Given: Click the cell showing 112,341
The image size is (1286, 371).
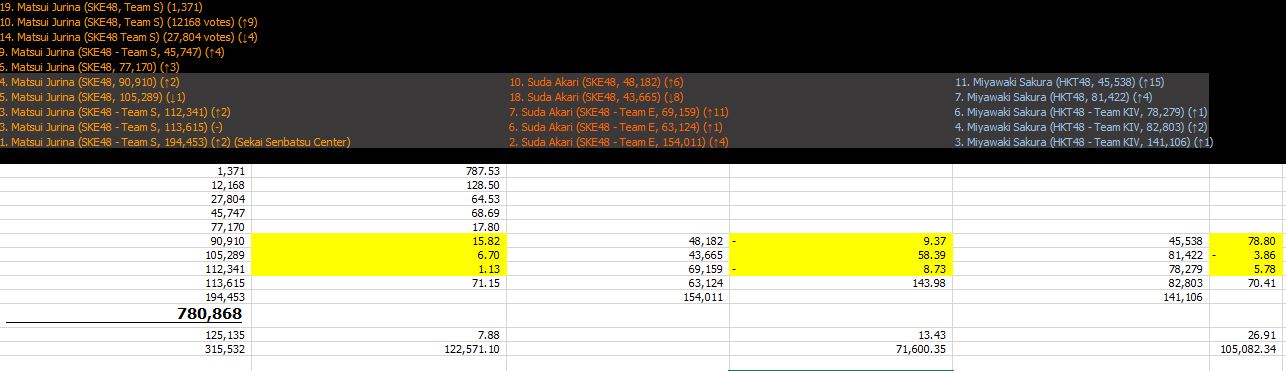Looking at the screenshot, I should point(126,269).
